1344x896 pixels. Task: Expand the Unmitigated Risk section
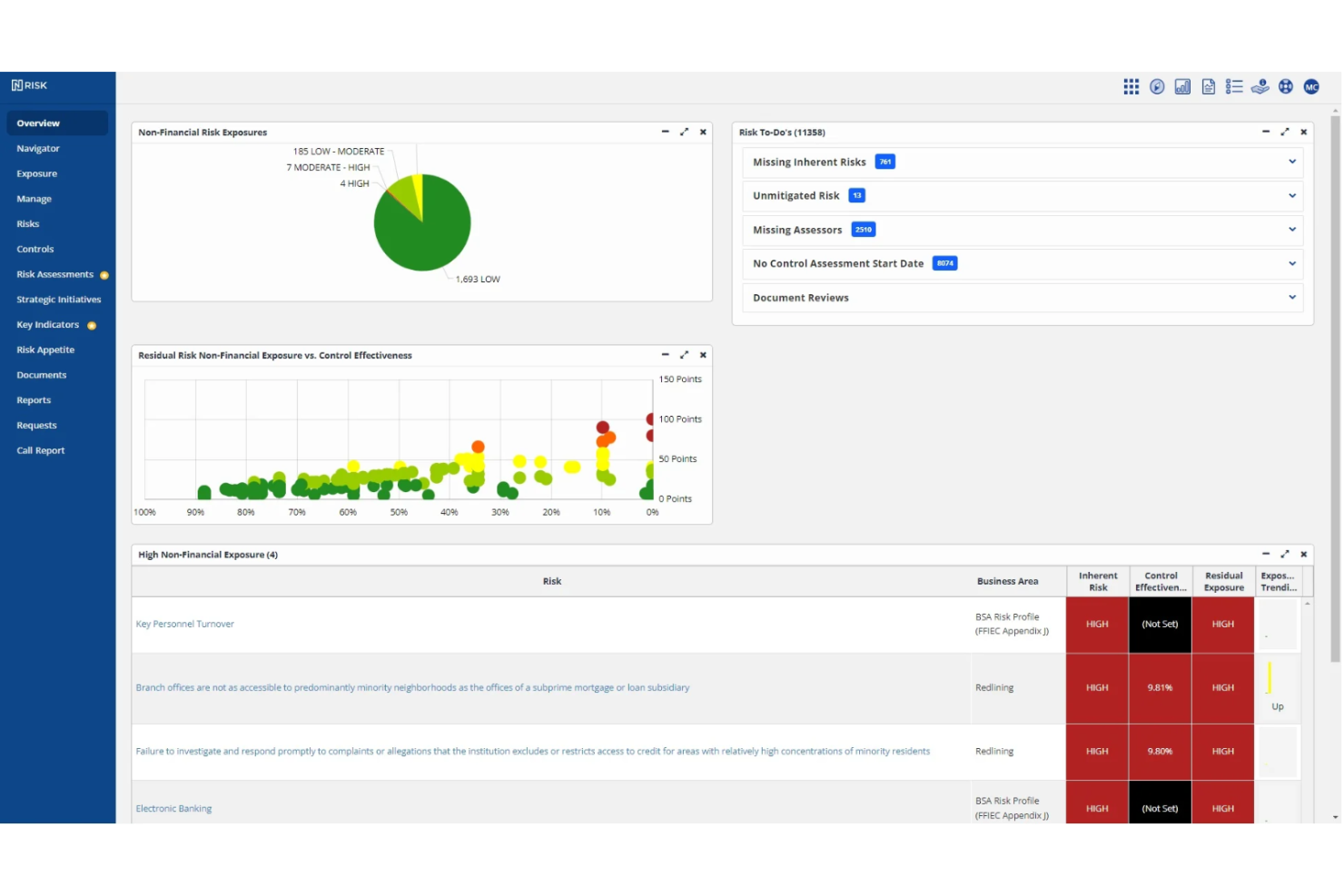(x=1291, y=195)
